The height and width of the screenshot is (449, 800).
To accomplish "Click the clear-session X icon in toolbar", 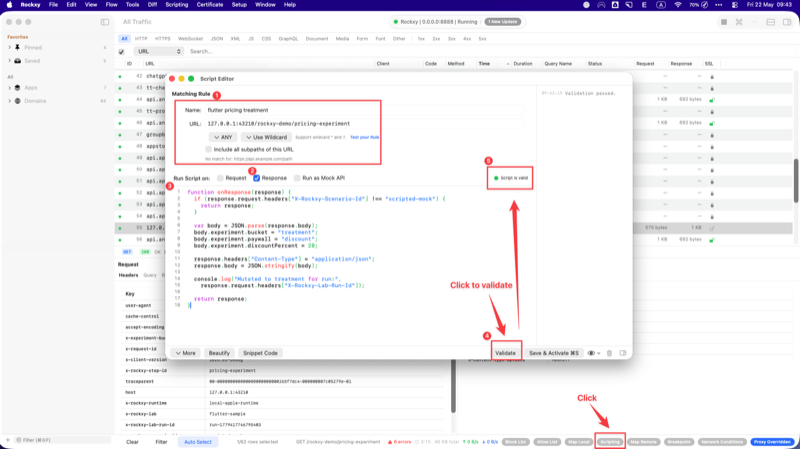I will click(739, 22).
